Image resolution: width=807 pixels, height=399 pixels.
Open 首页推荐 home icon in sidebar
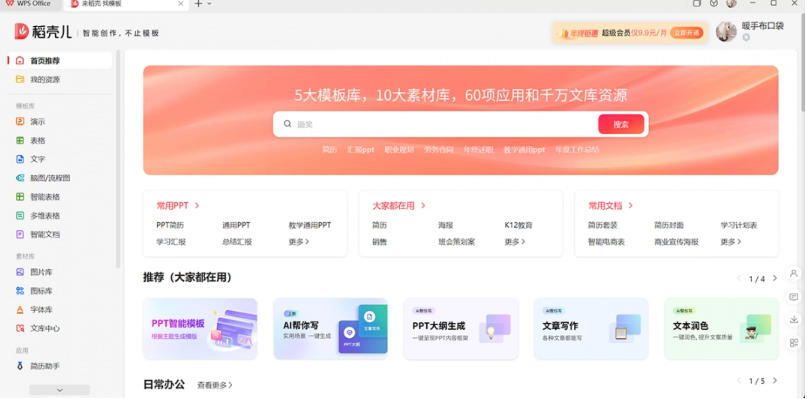click(x=20, y=61)
